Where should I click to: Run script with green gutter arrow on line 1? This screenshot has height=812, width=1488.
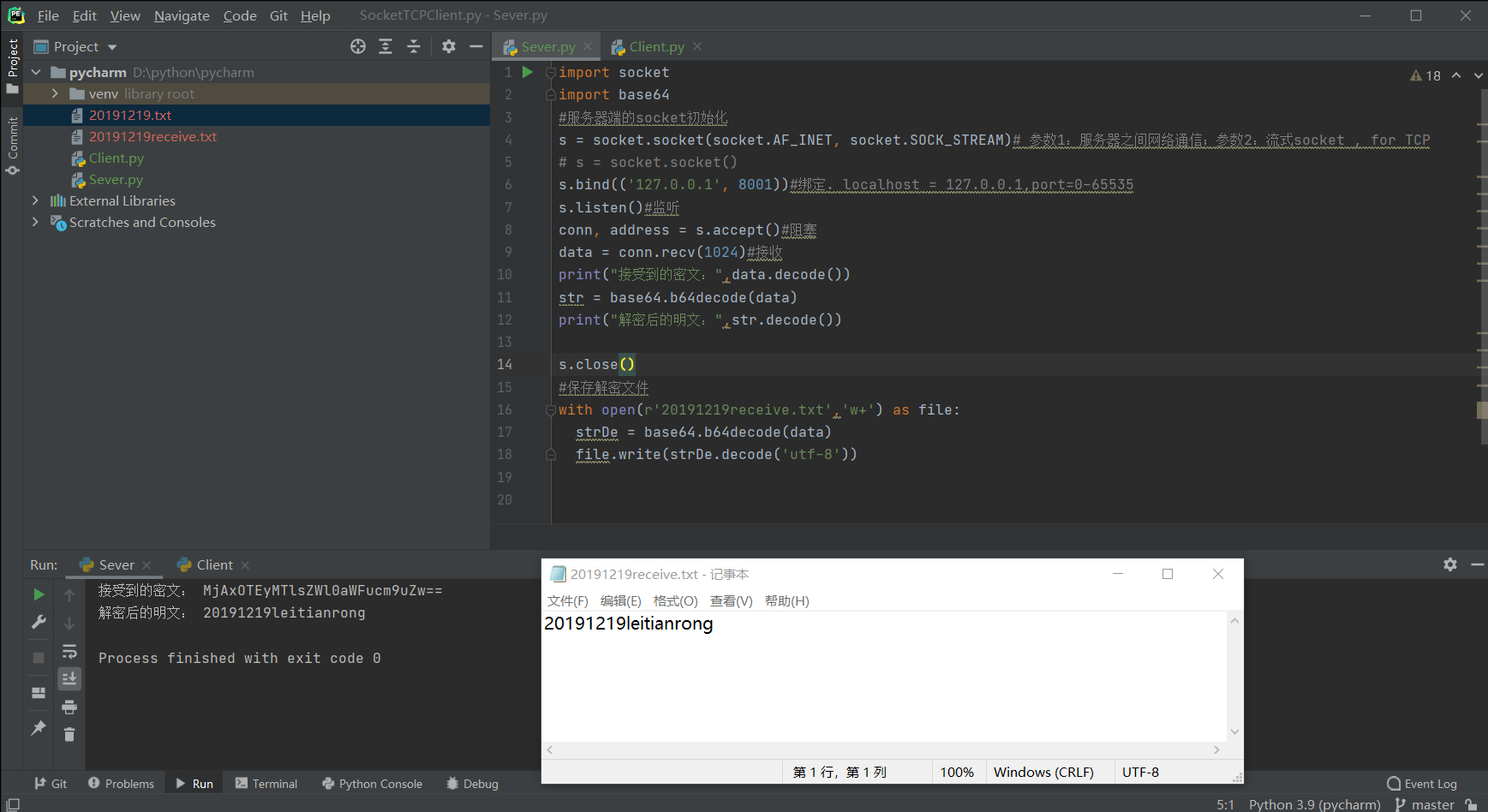click(528, 73)
